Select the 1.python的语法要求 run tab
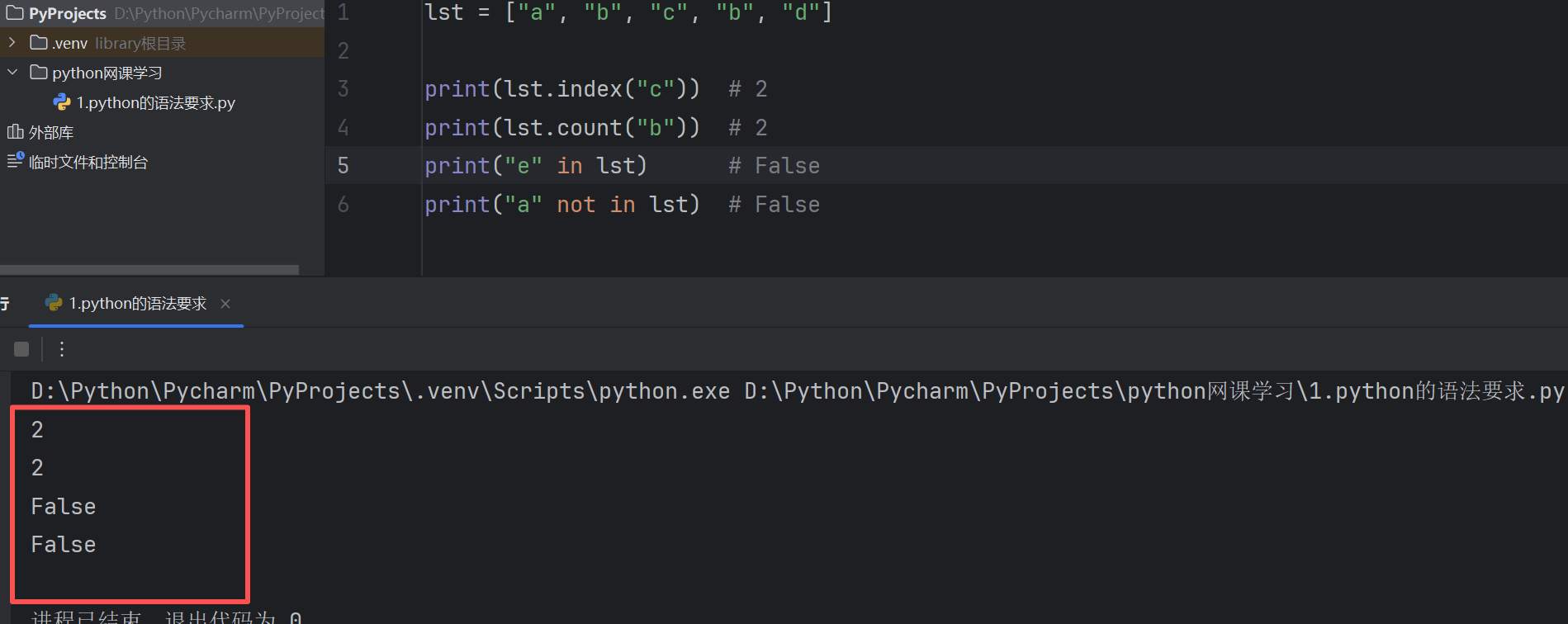This screenshot has height=624, width=1568. (x=137, y=304)
